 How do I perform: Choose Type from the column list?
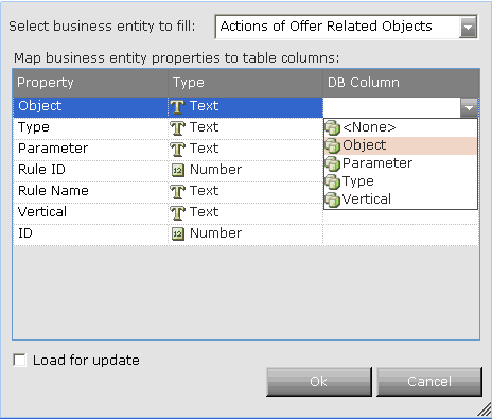pos(400,182)
